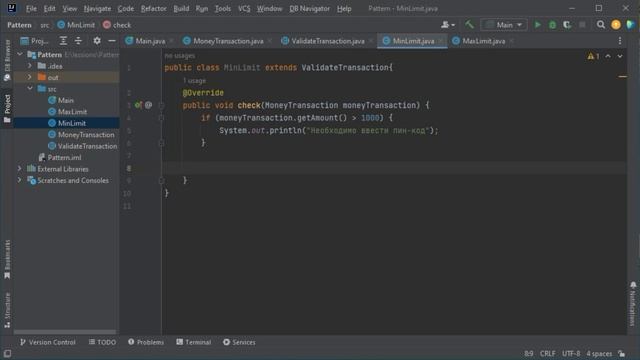Image resolution: width=640 pixels, height=360 pixels.
Task: Expand the .idea folder
Action: click(x=30, y=66)
